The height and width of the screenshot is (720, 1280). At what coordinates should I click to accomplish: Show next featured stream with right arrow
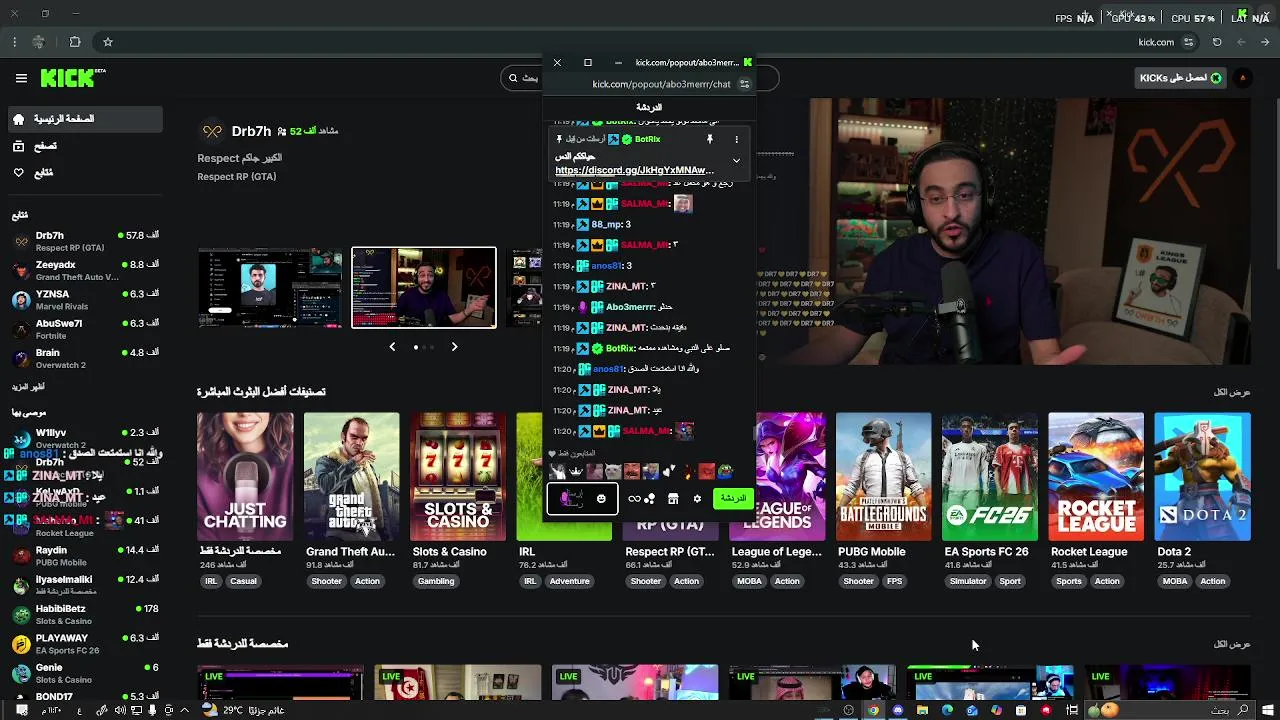(454, 347)
